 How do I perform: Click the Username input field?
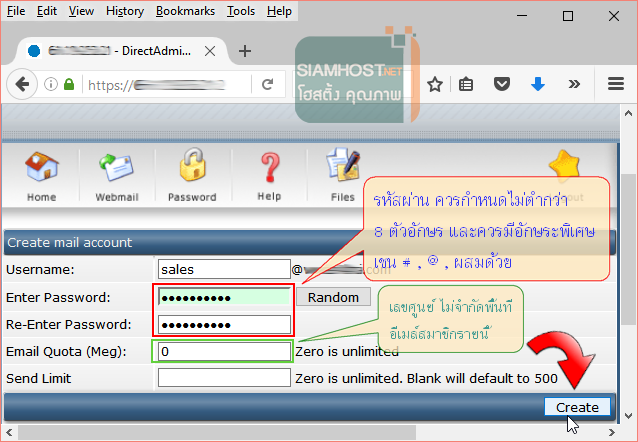pos(223,269)
